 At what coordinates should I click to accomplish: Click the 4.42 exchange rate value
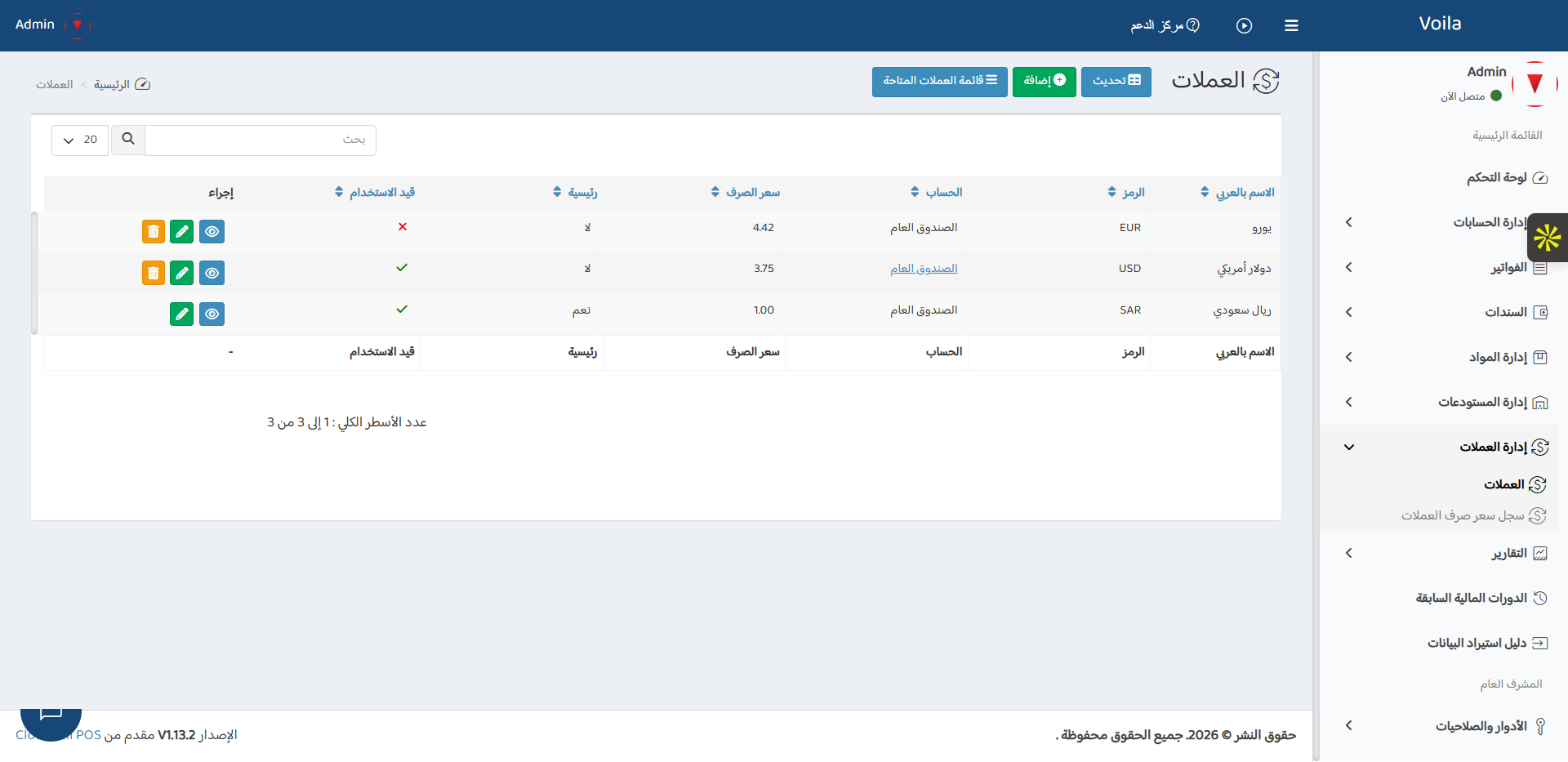764,228
